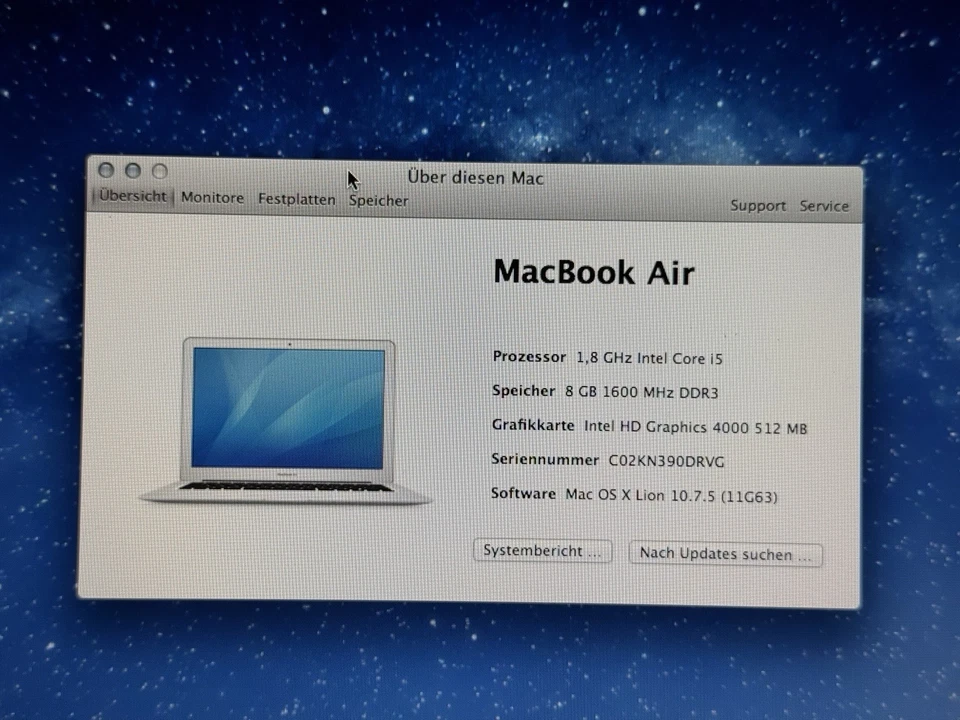Click the Software version Mac OS X Lion 10.7.5

[x=671, y=495]
